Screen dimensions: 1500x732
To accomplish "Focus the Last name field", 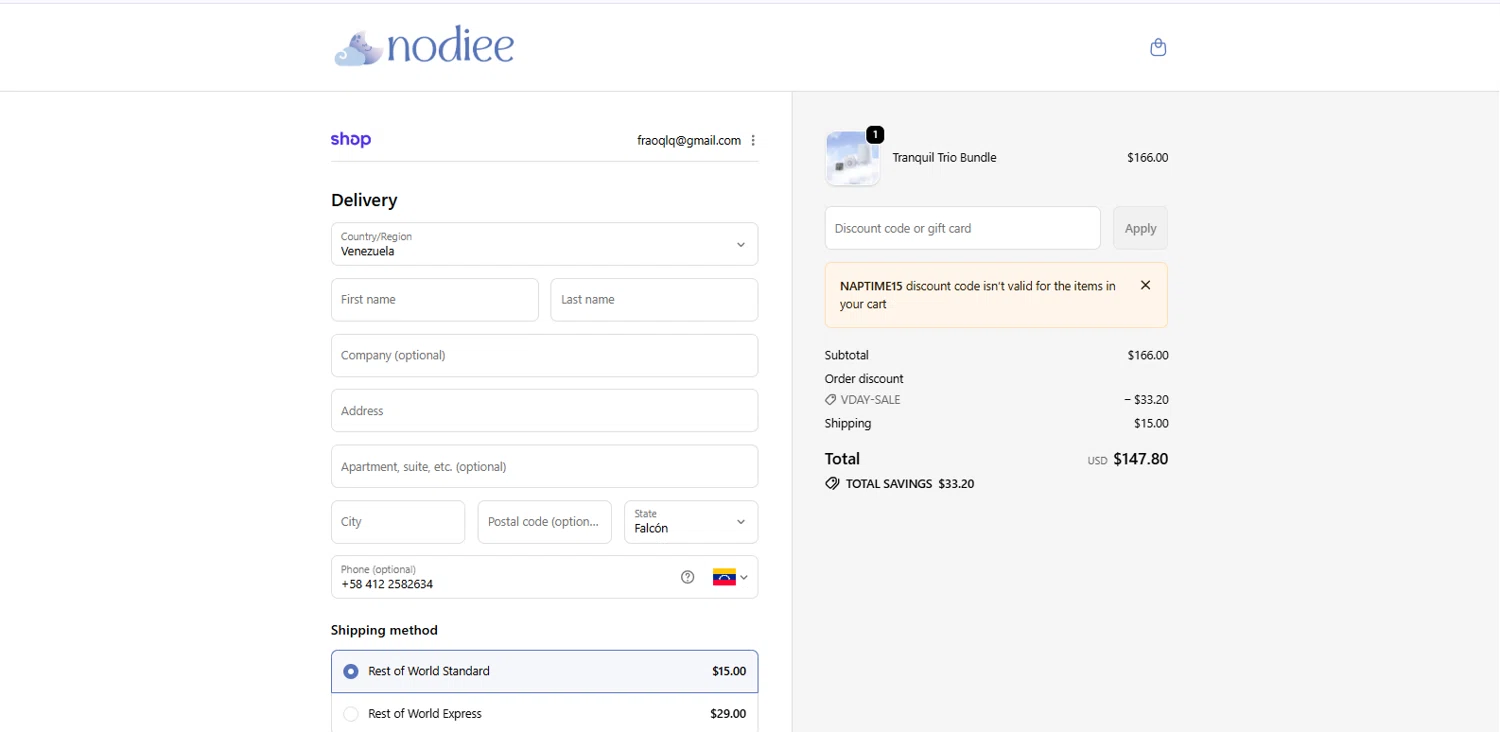I will 654,300.
